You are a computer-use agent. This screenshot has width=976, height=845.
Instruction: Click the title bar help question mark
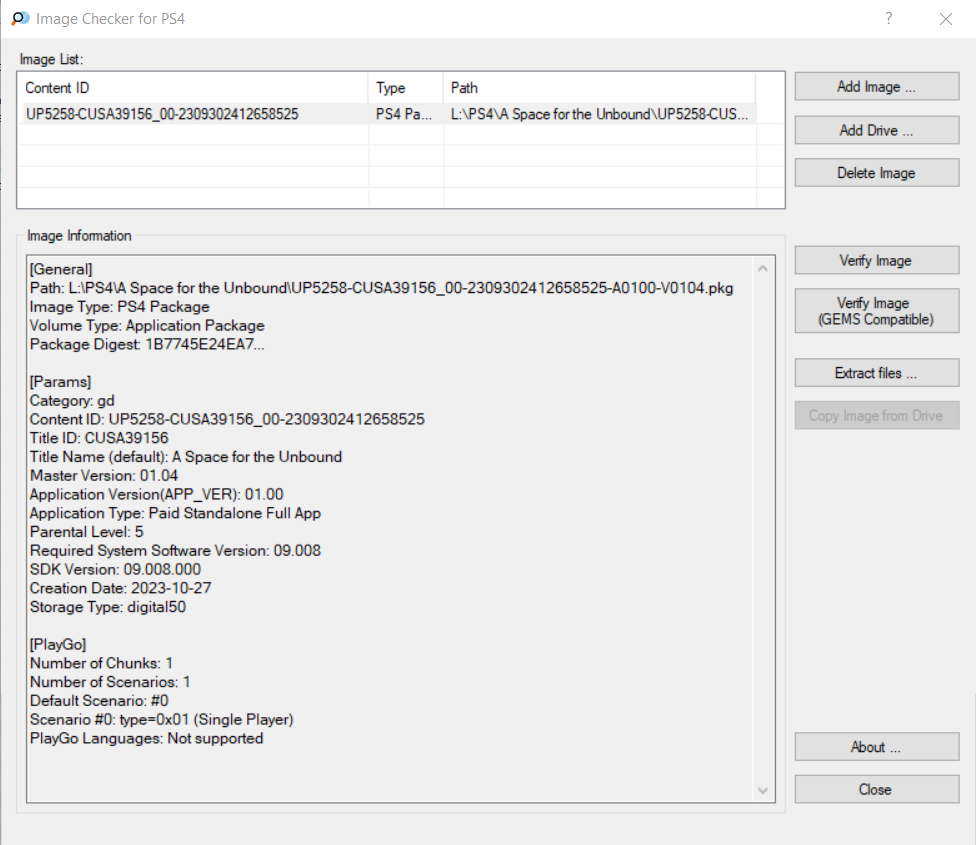[x=889, y=19]
